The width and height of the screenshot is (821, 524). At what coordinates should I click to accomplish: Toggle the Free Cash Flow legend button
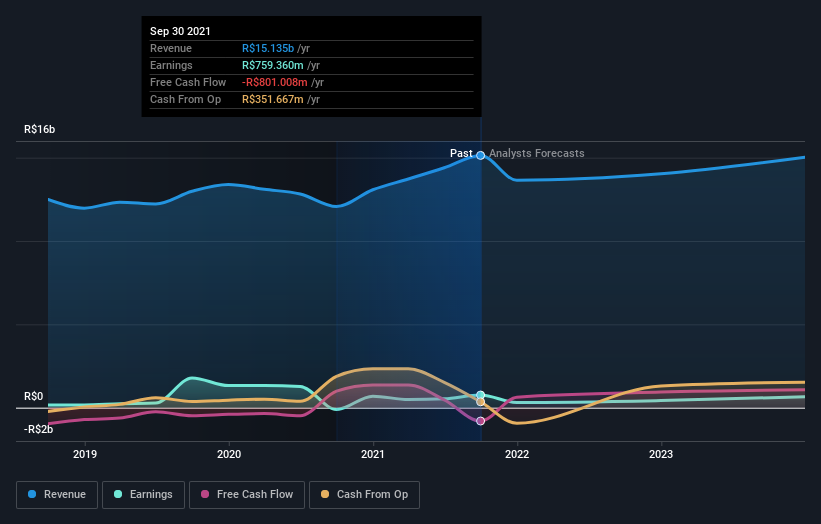coord(247,495)
